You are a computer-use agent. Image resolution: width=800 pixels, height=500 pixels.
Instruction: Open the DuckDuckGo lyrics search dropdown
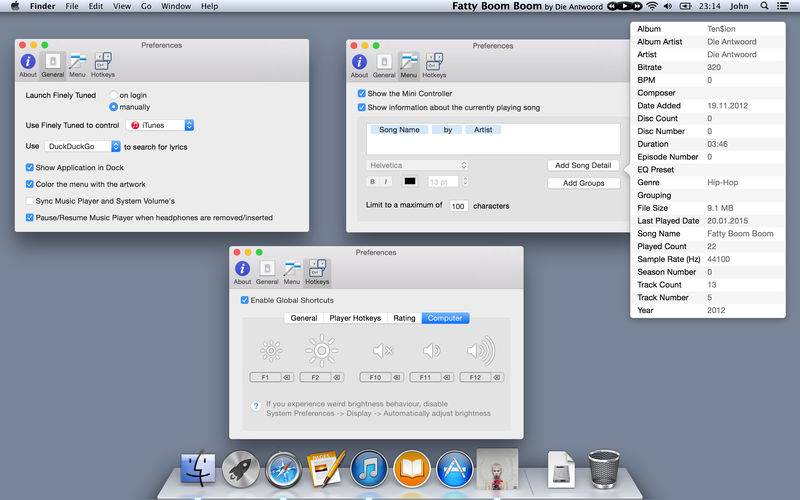83,146
